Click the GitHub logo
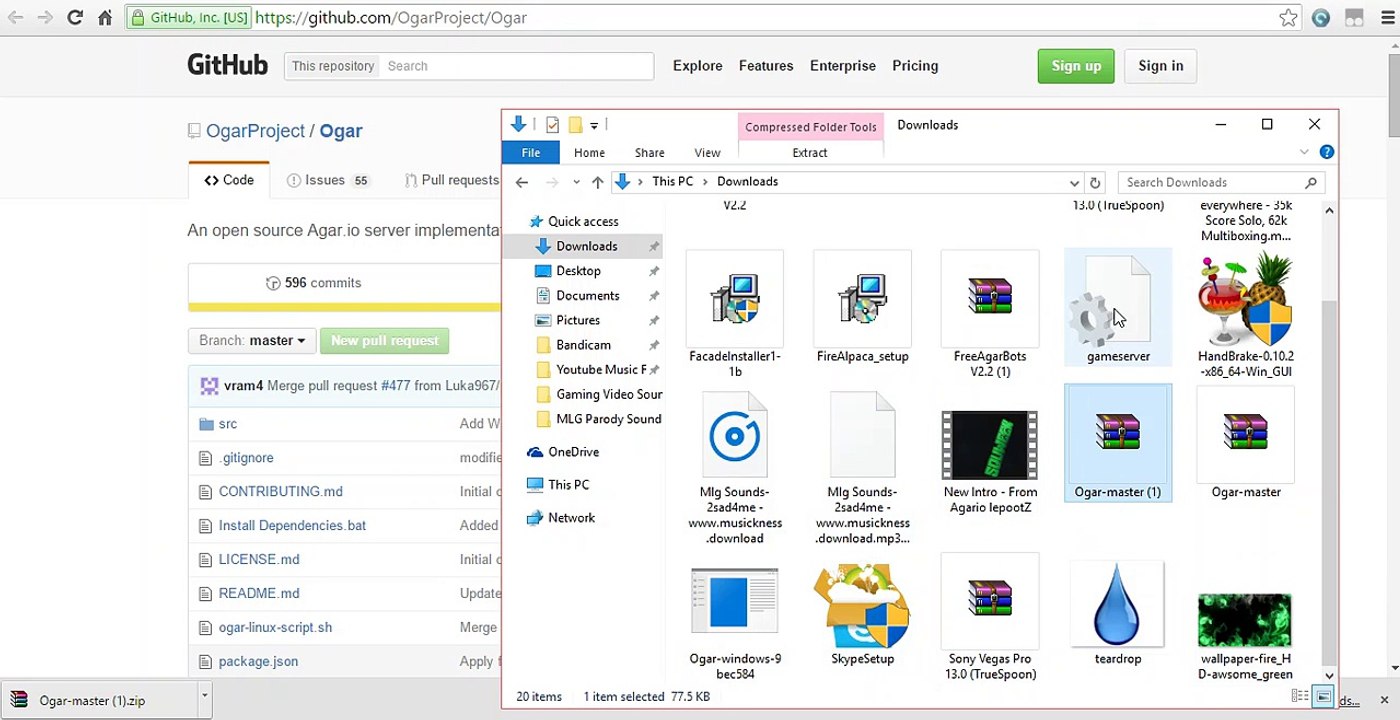Viewport: 1400px width, 720px height. 228,66
